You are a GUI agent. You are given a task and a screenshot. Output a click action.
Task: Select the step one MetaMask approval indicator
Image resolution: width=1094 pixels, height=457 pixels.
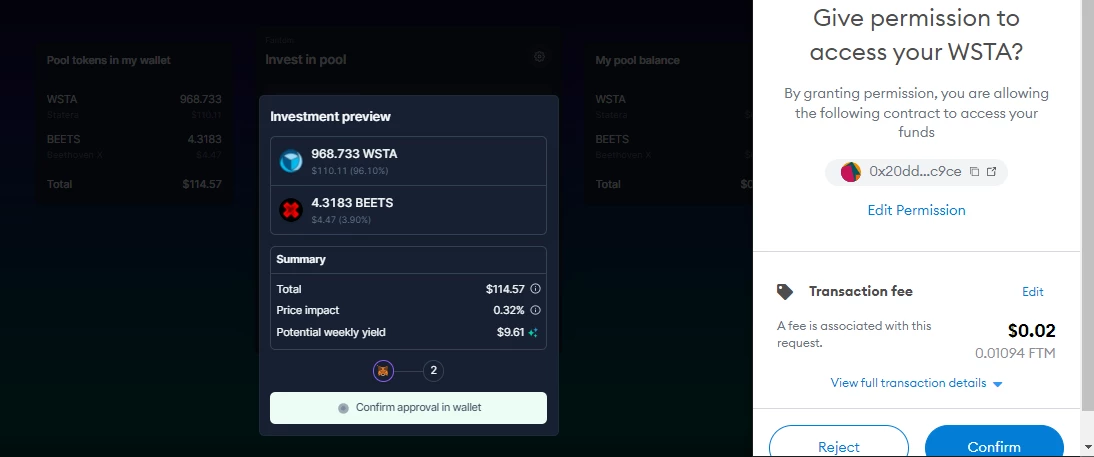pos(383,370)
